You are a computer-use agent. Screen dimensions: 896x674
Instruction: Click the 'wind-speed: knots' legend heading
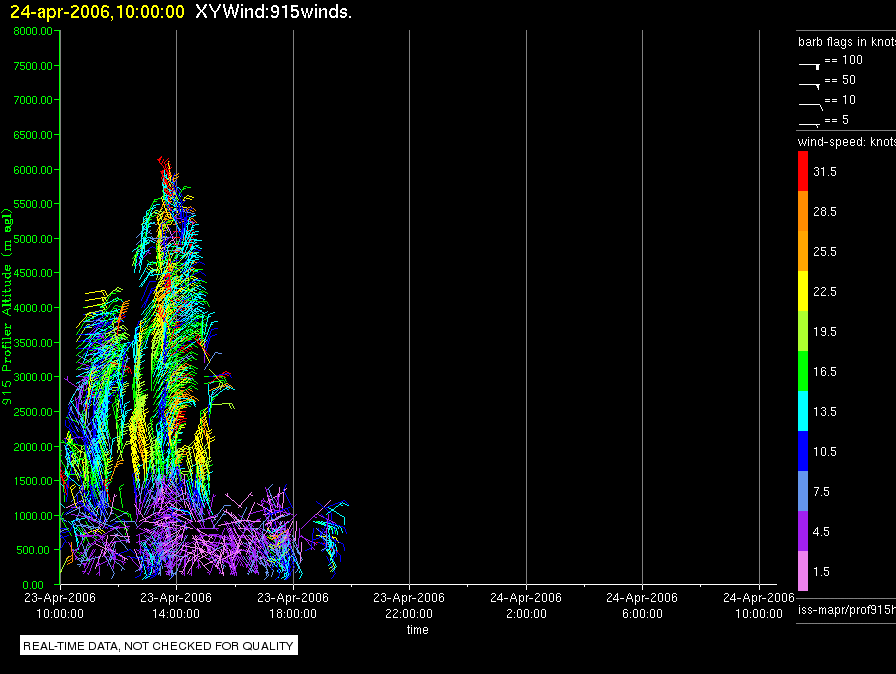tap(847, 142)
